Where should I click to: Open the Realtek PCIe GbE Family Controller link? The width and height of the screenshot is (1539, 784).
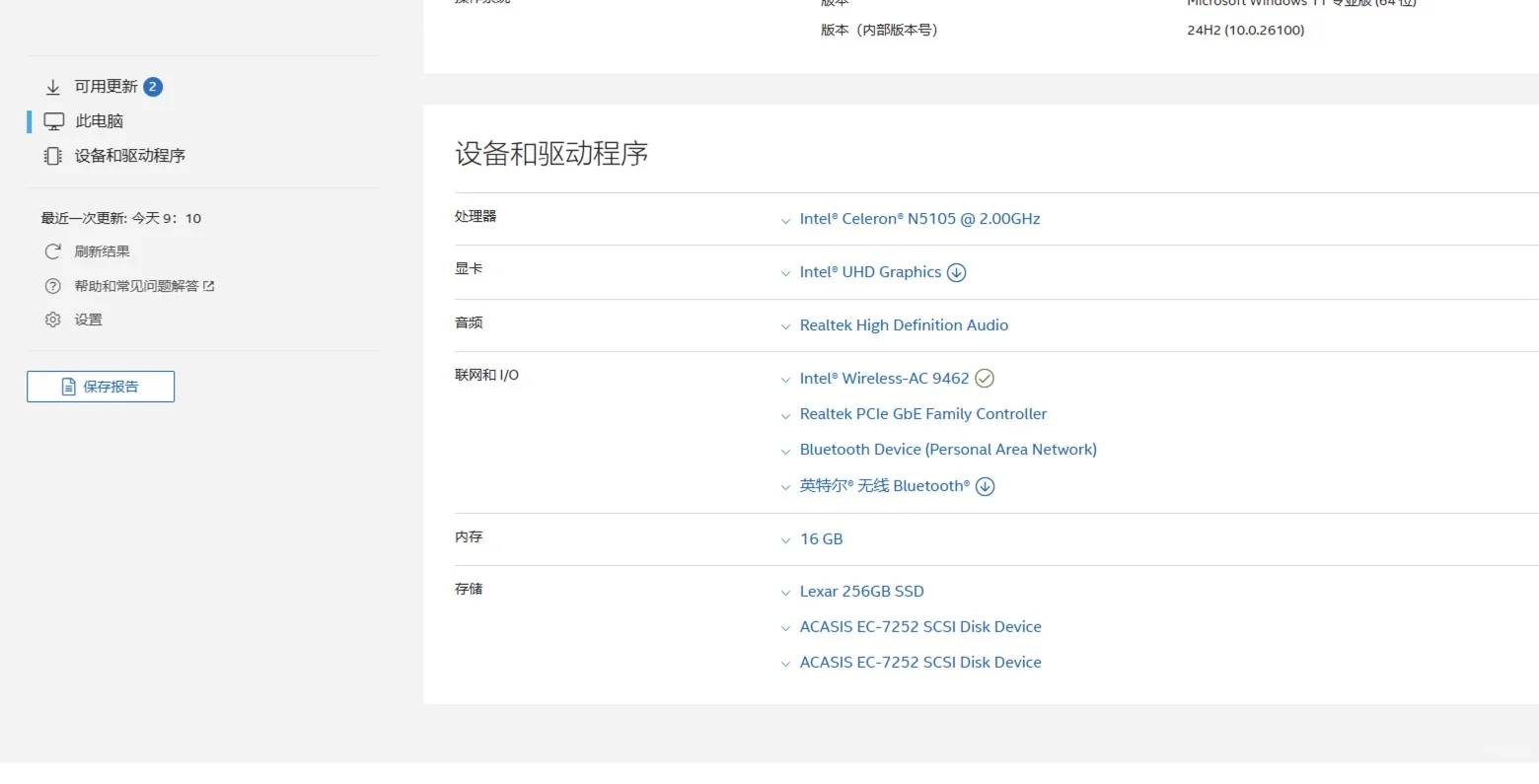pos(922,413)
